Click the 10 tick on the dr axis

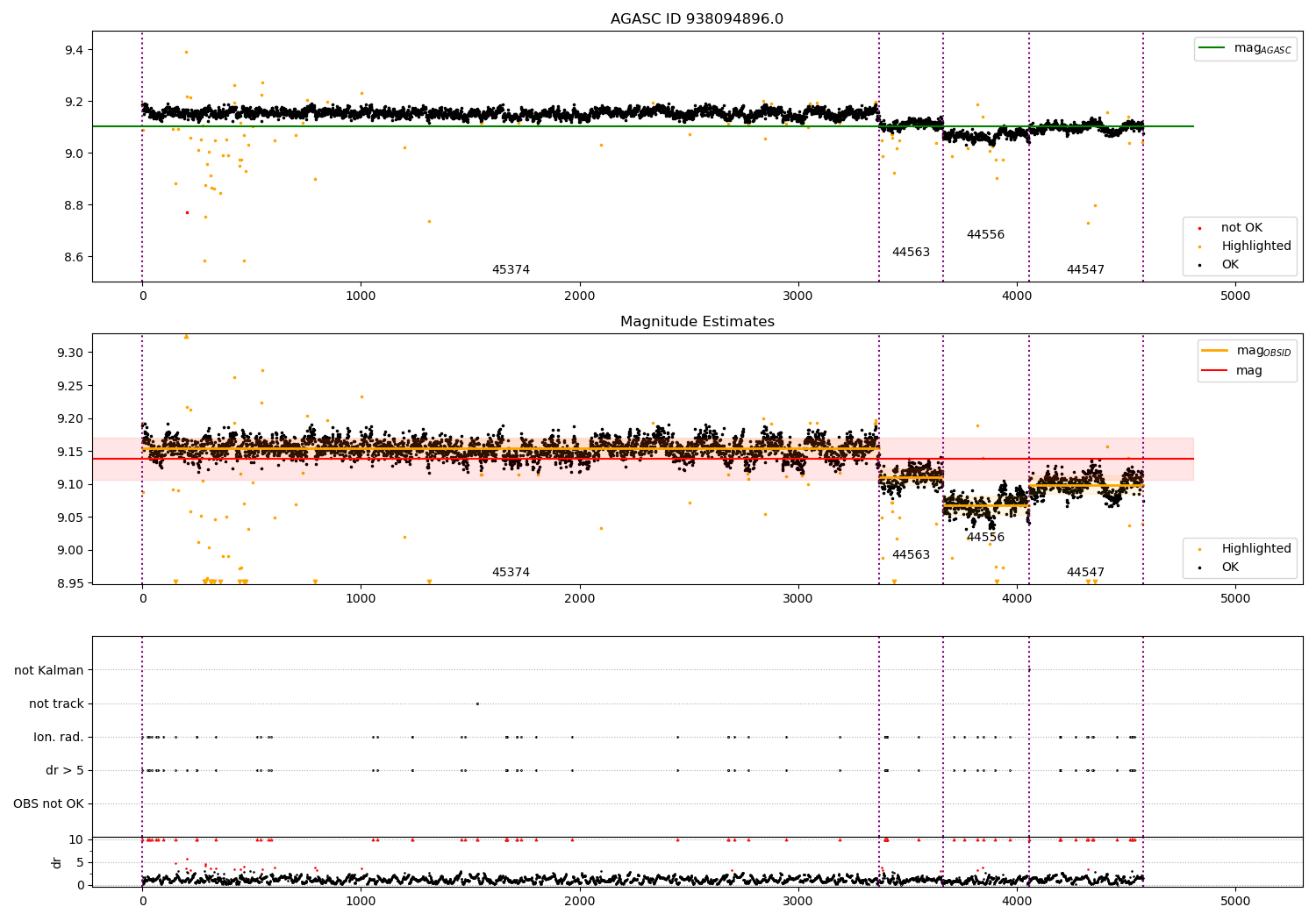(76, 840)
